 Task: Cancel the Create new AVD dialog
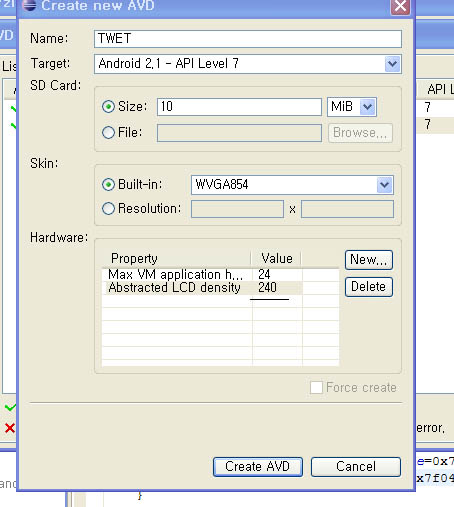(356, 467)
